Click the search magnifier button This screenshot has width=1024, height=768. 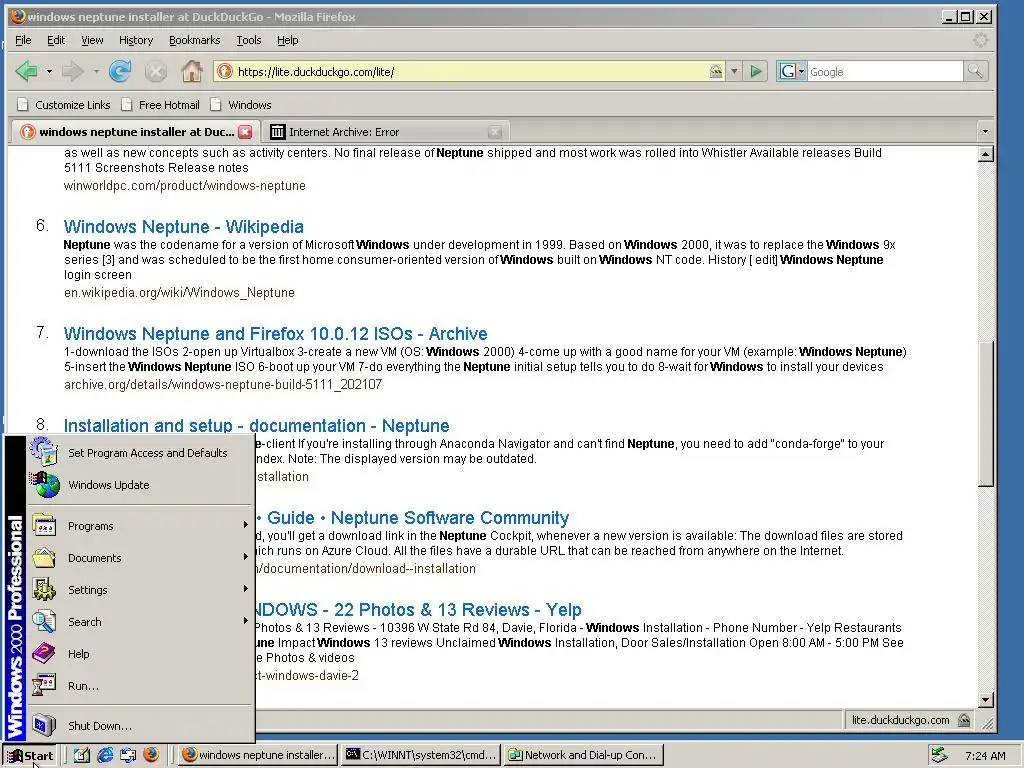click(x=975, y=71)
